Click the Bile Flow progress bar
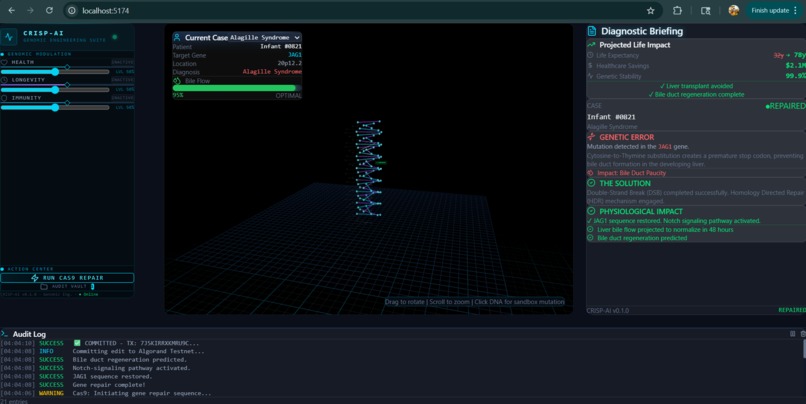The image size is (806, 404). 237,88
